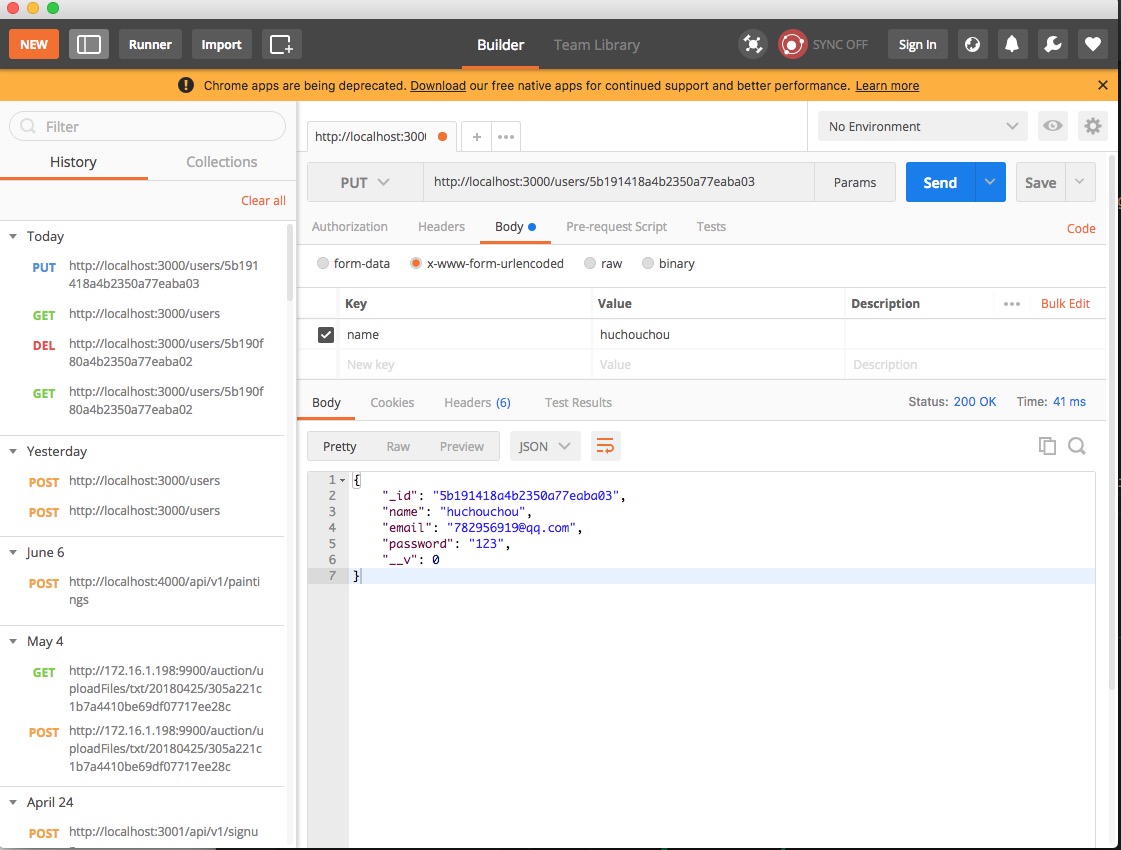Screen dimensions: 1121x850
Task: Open the No Environment dropdown
Action: click(x=922, y=127)
